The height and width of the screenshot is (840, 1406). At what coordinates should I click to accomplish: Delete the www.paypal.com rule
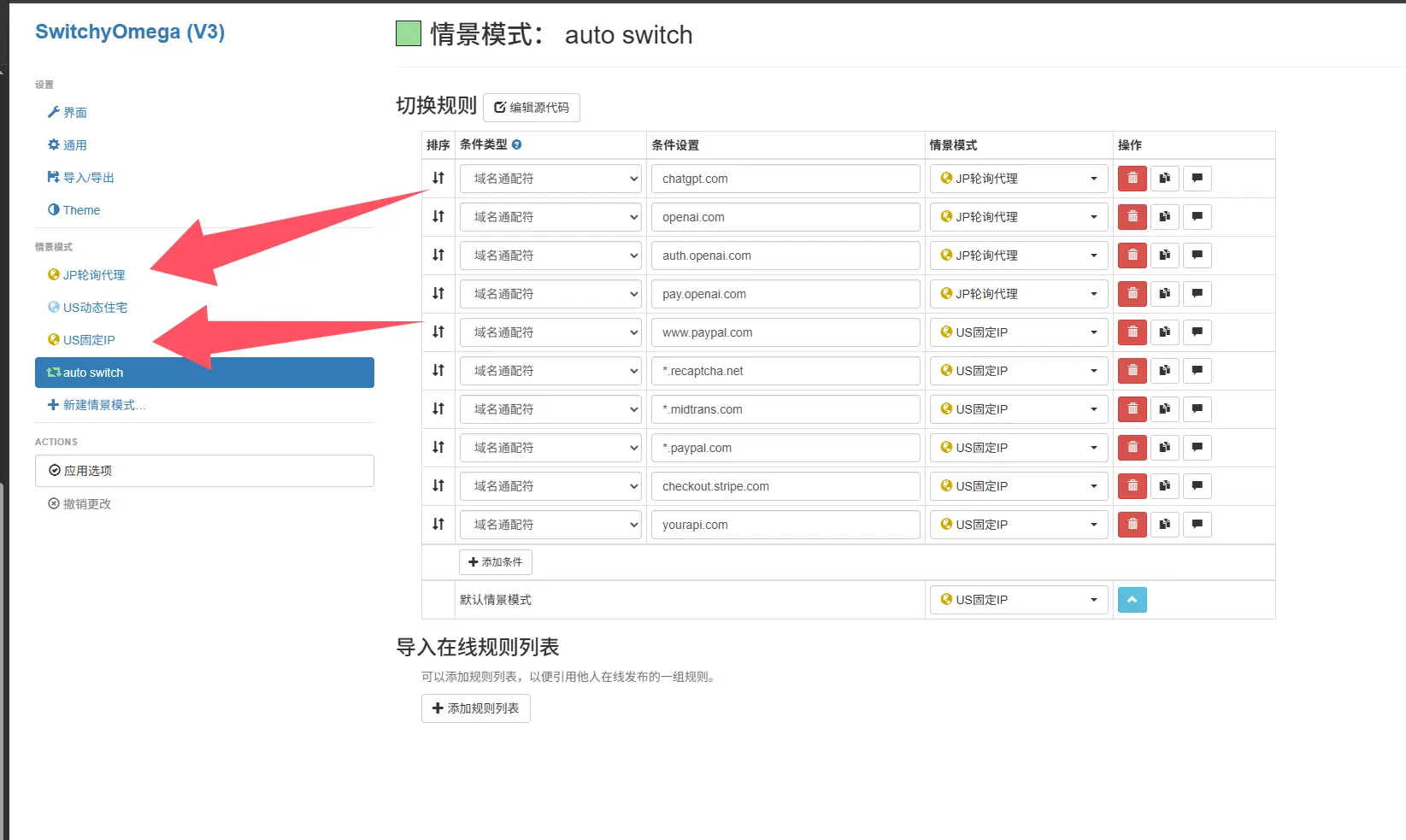[1132, 332]
